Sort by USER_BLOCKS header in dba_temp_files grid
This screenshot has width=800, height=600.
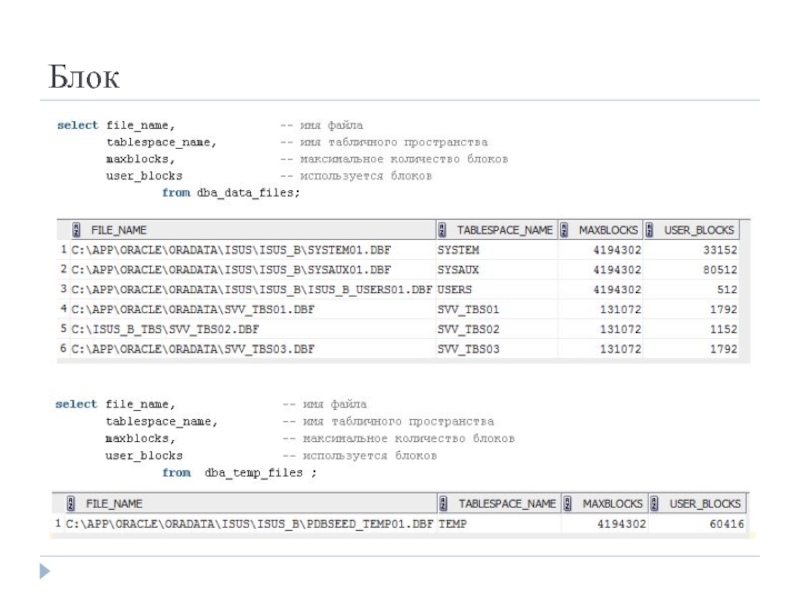(x=705, y=503)
